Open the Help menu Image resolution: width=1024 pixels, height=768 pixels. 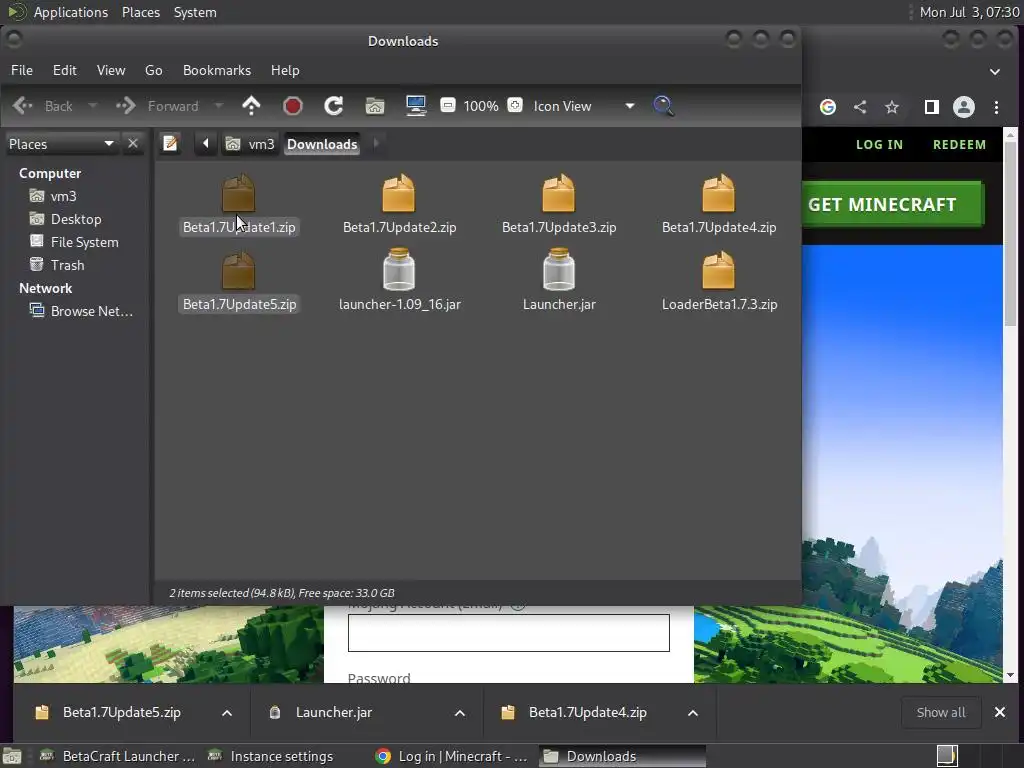coord(285,70)
